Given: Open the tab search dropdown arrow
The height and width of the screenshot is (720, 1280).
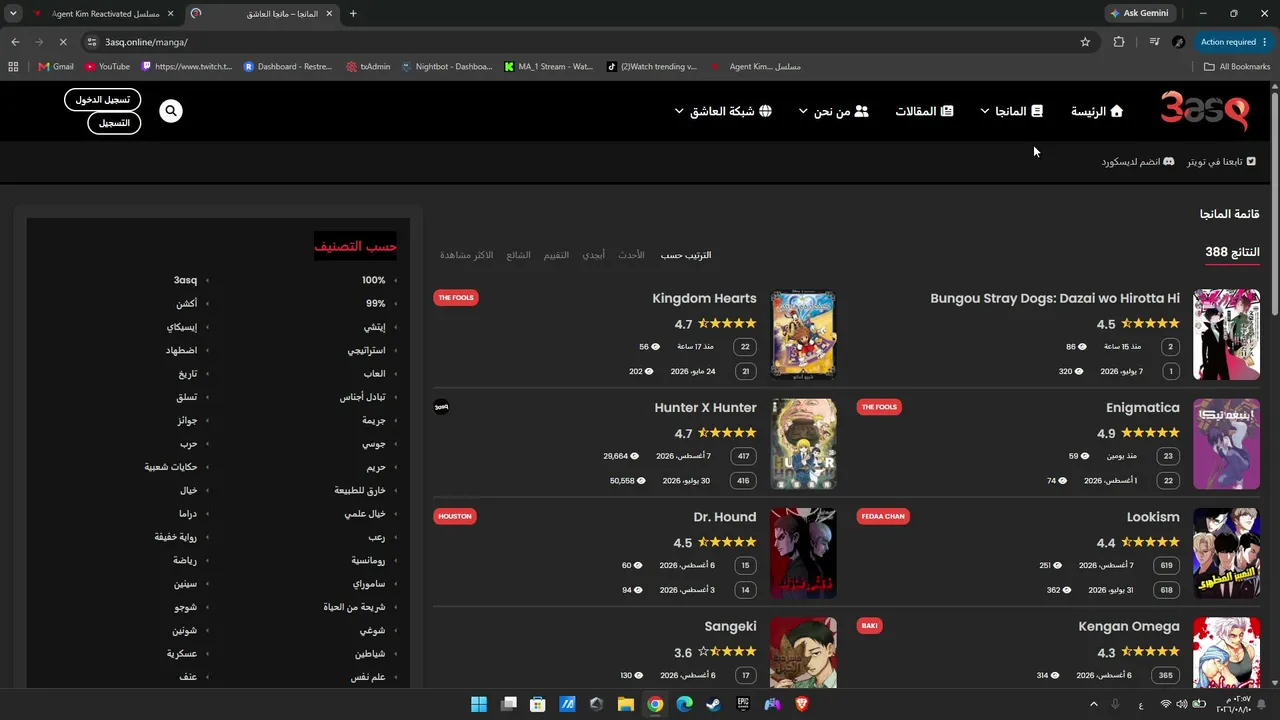Looking at the screenshot, I should pos(13,13).
